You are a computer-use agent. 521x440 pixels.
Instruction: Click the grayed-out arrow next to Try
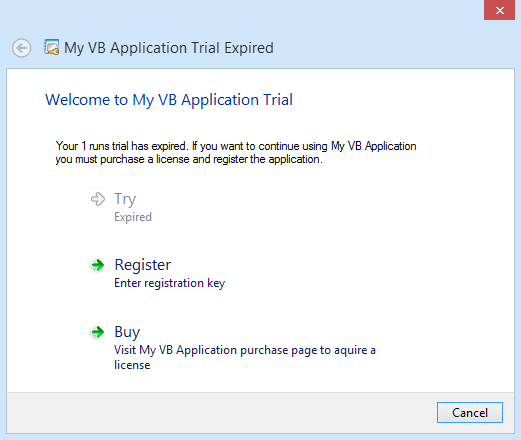[x=98, y=199]
